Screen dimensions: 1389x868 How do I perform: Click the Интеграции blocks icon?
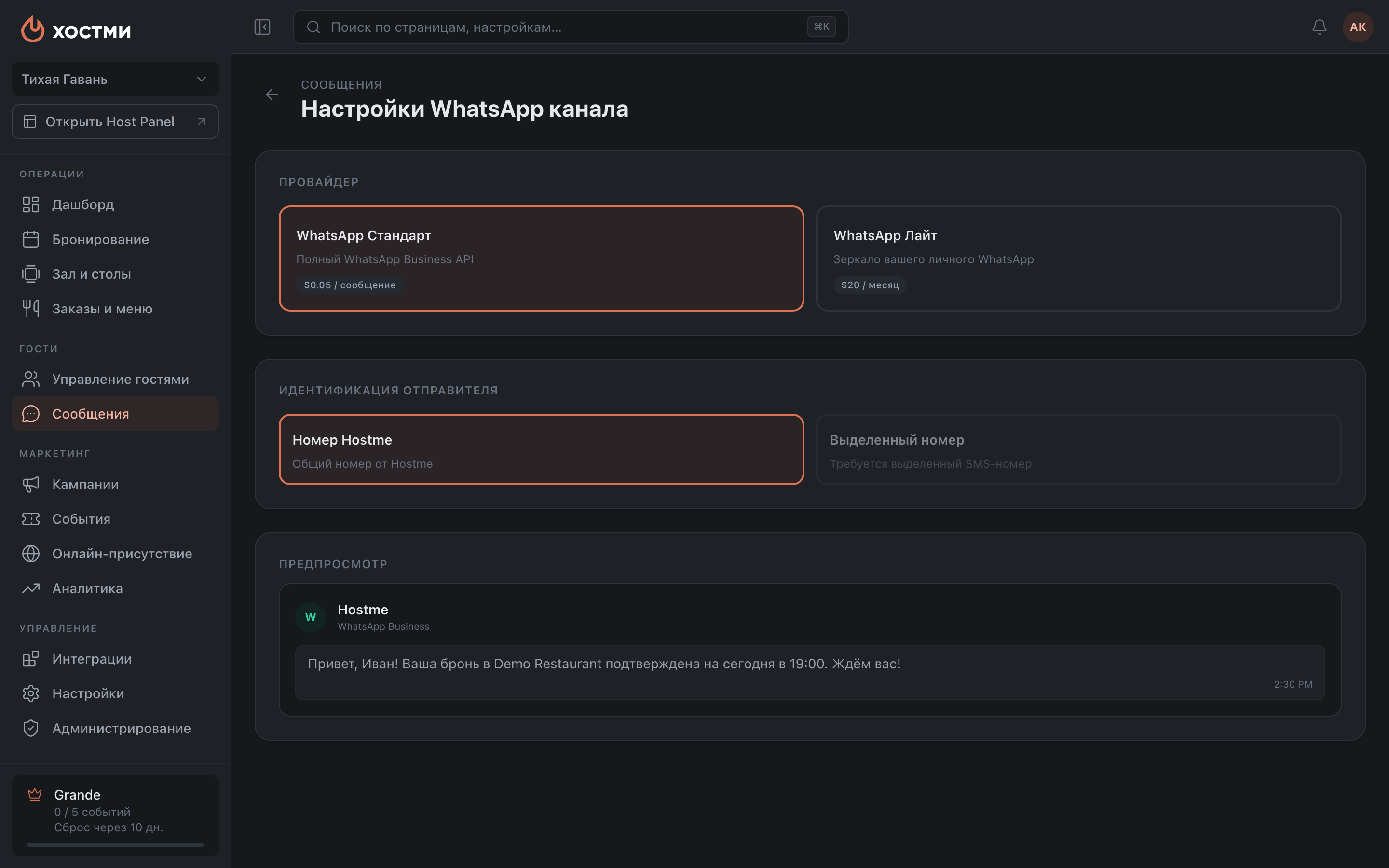coord(31,658)
